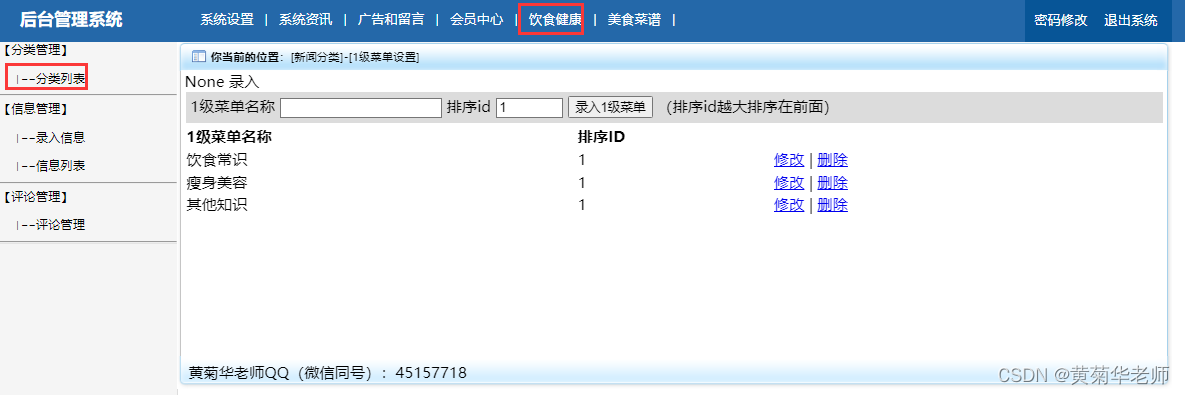
Task: Open the 系统设置 menu
Action: pos(227,20)
